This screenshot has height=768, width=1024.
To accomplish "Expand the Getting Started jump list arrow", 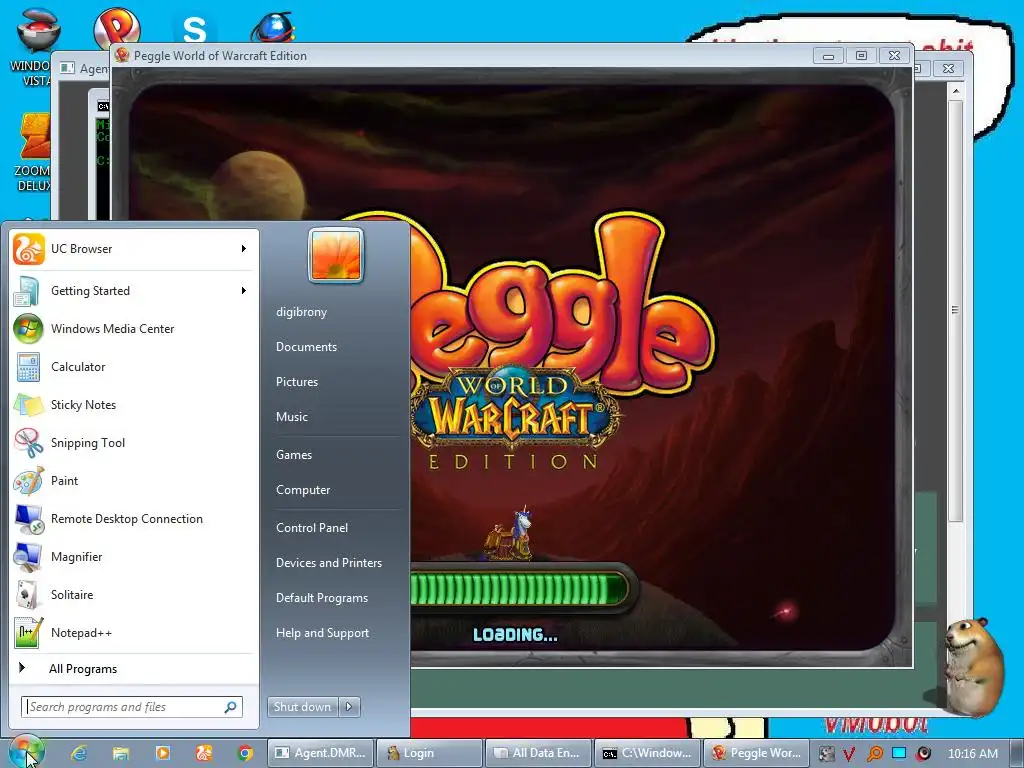I will (244, 291).
